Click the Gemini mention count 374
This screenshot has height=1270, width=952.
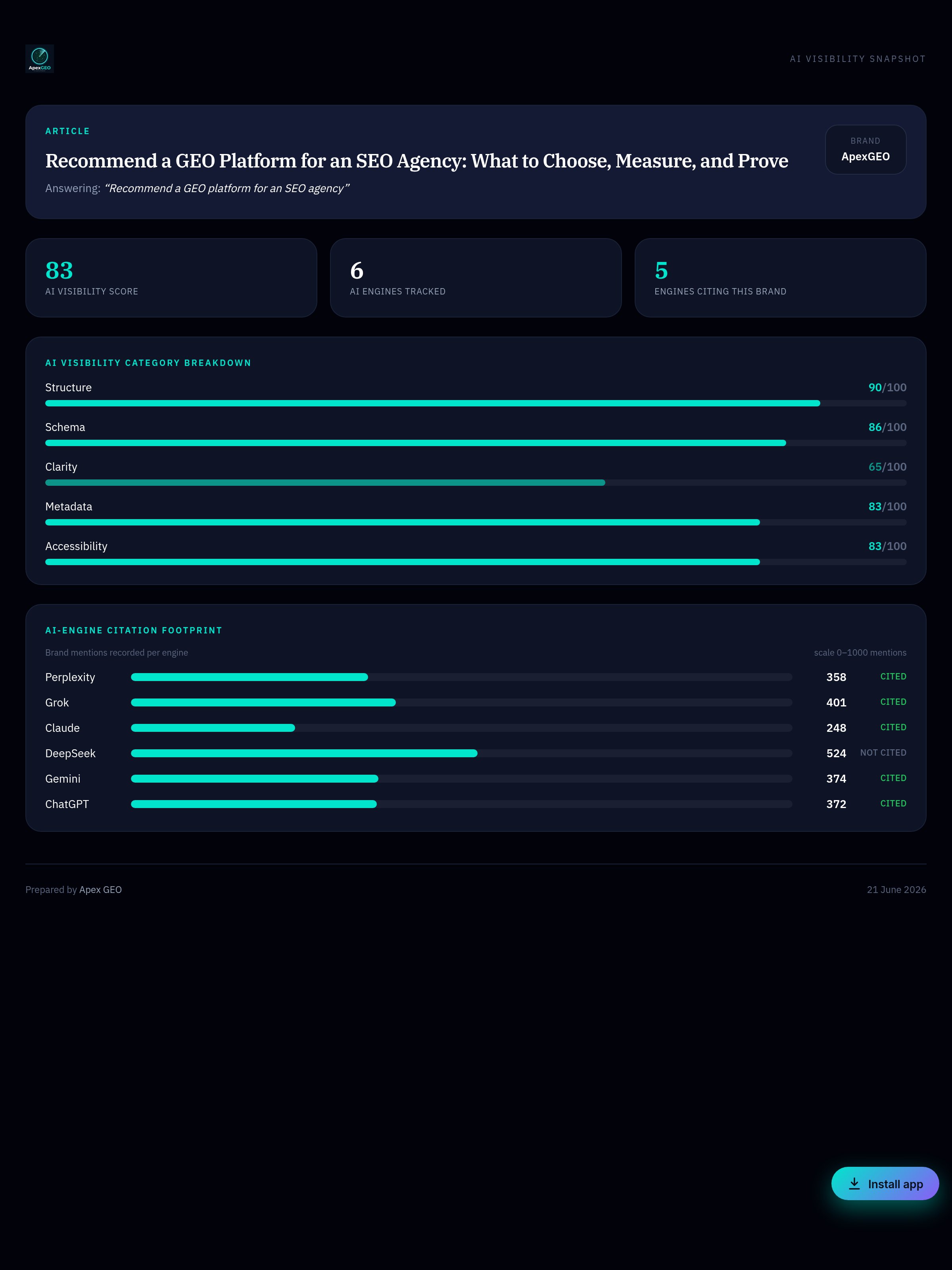[836, 779]
